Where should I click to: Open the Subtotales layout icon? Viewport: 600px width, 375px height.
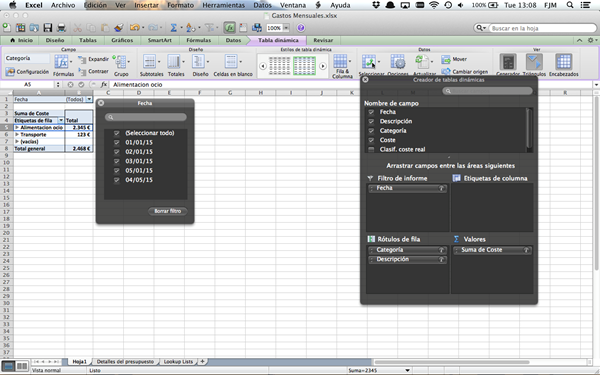[x=149, y=62]
